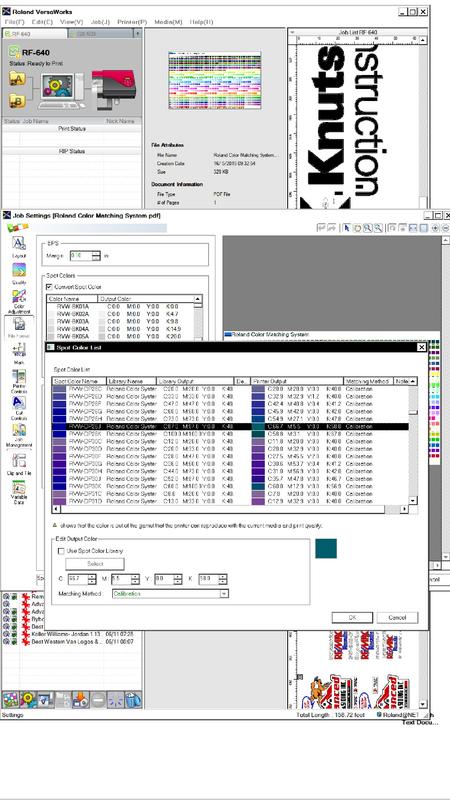Enable the Use Spot Color Library checkbox
Viewport: 450px width, 800px height.
(x=61, y=551)
